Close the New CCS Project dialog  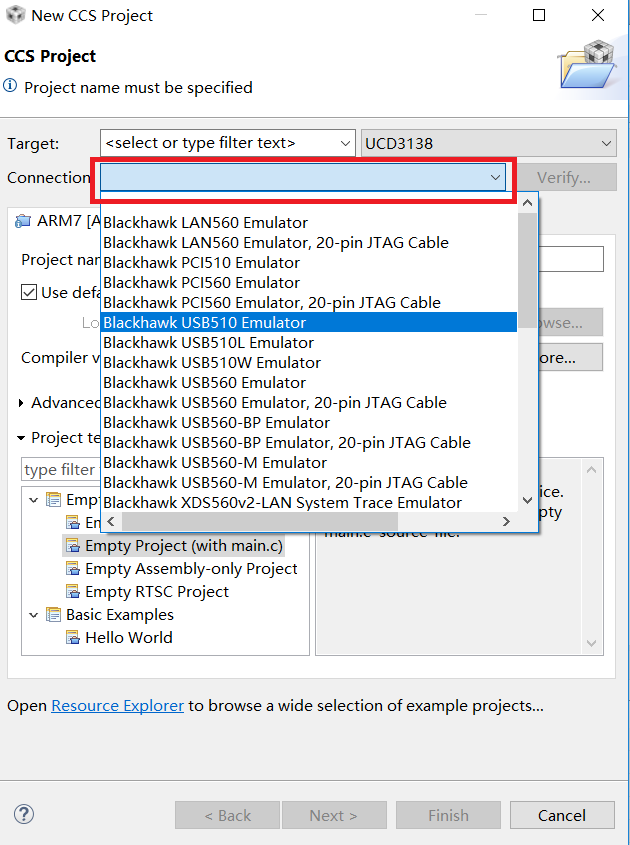598,15
